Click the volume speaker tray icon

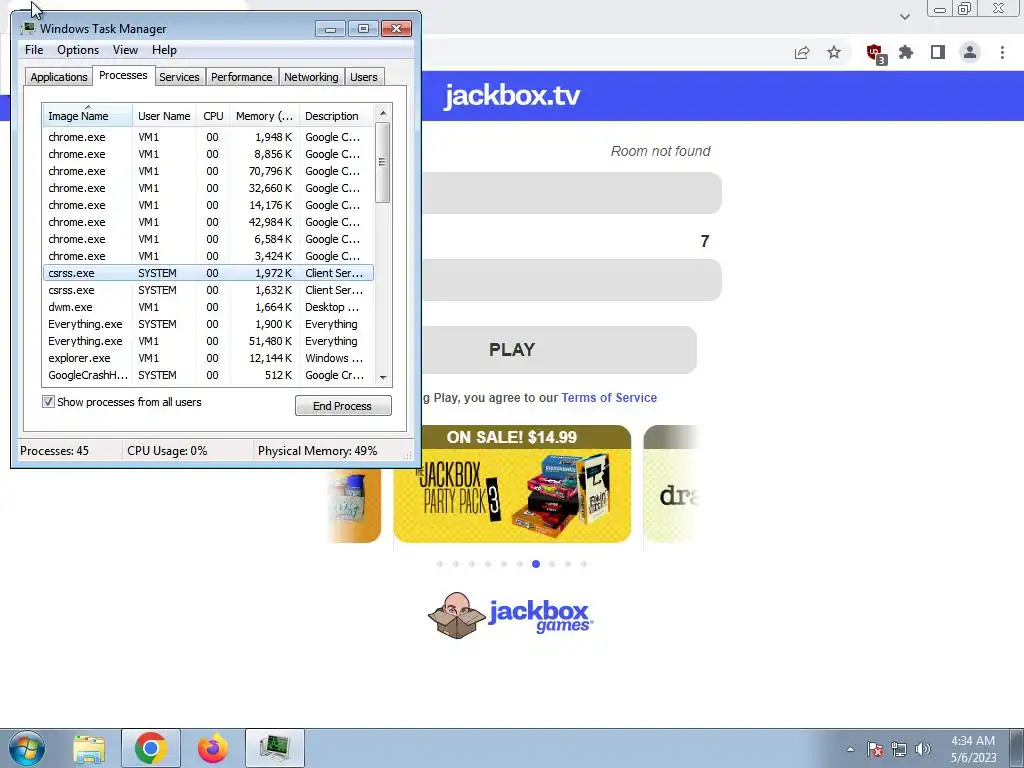pyautogui.click(x=923, y=749)
